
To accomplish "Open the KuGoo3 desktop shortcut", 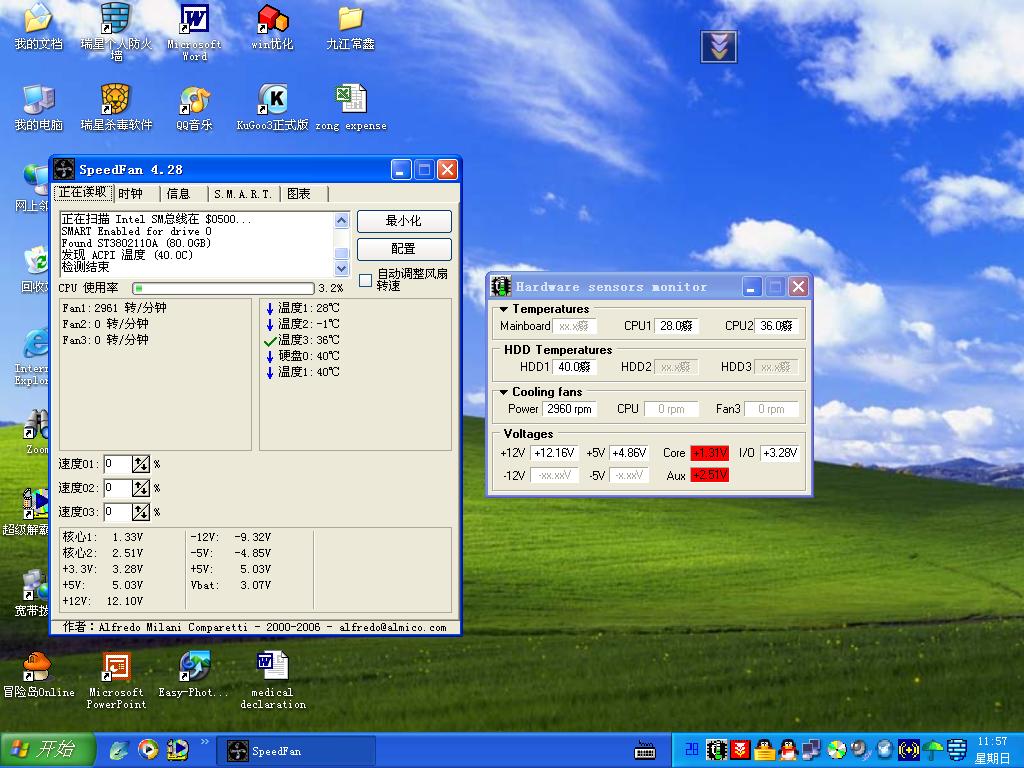I will pyautogui.click(x=272, y=100).
